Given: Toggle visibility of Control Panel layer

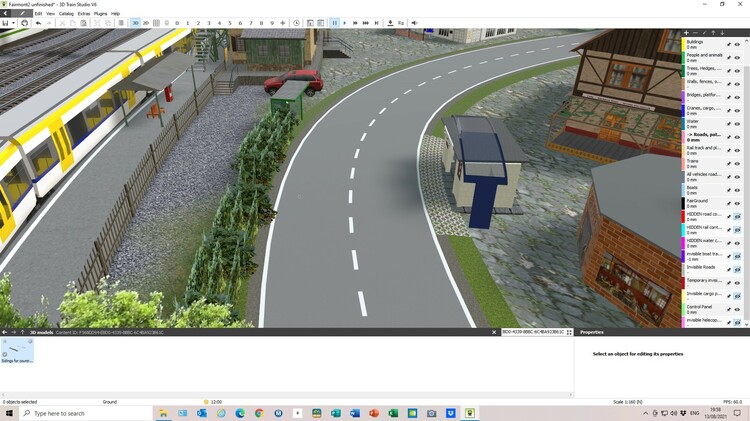Looking at the screenshot, I should [x=737, y=310].
